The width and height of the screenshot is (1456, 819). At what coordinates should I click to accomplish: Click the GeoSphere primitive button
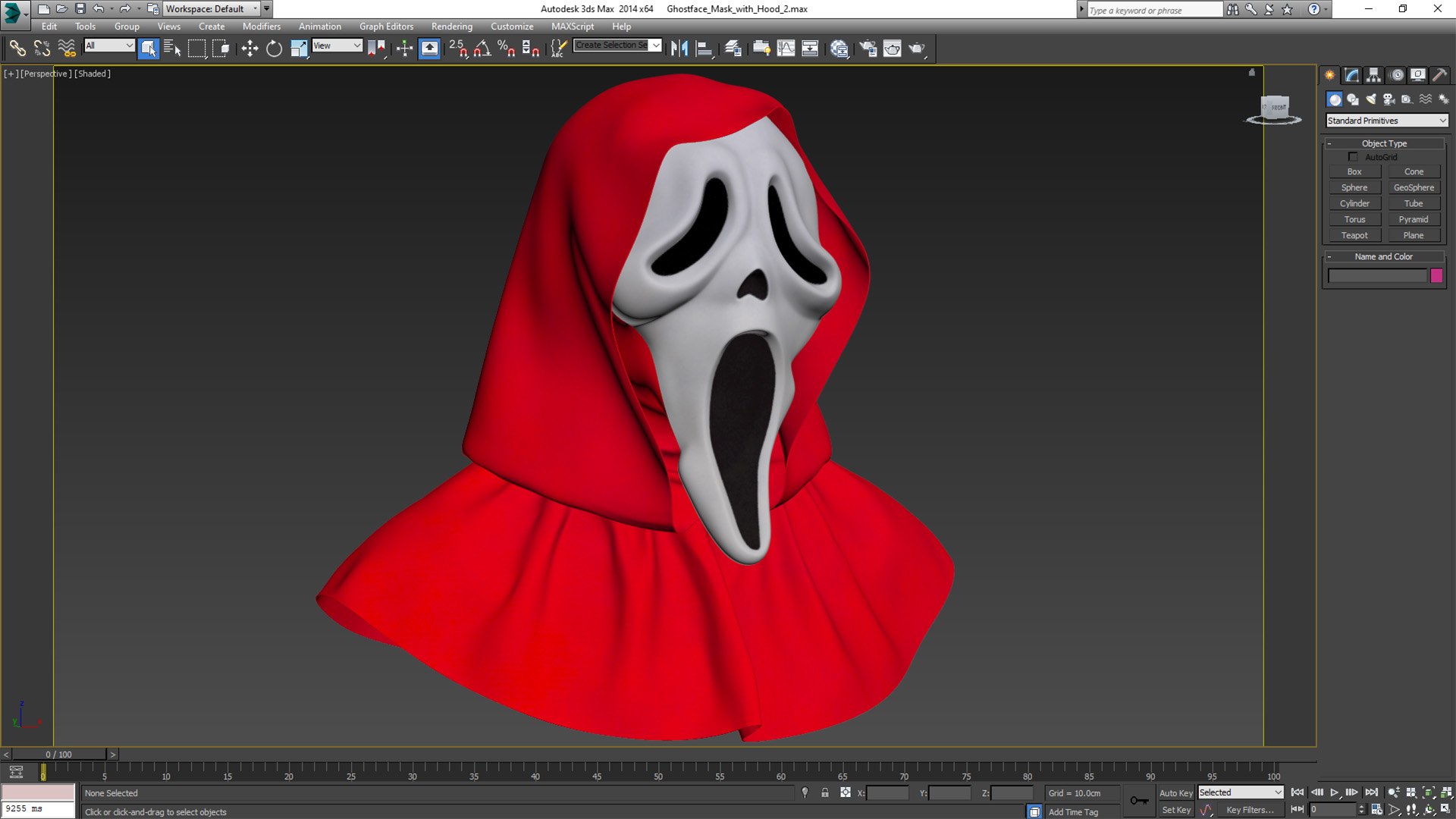click(x=1414, y=187)
